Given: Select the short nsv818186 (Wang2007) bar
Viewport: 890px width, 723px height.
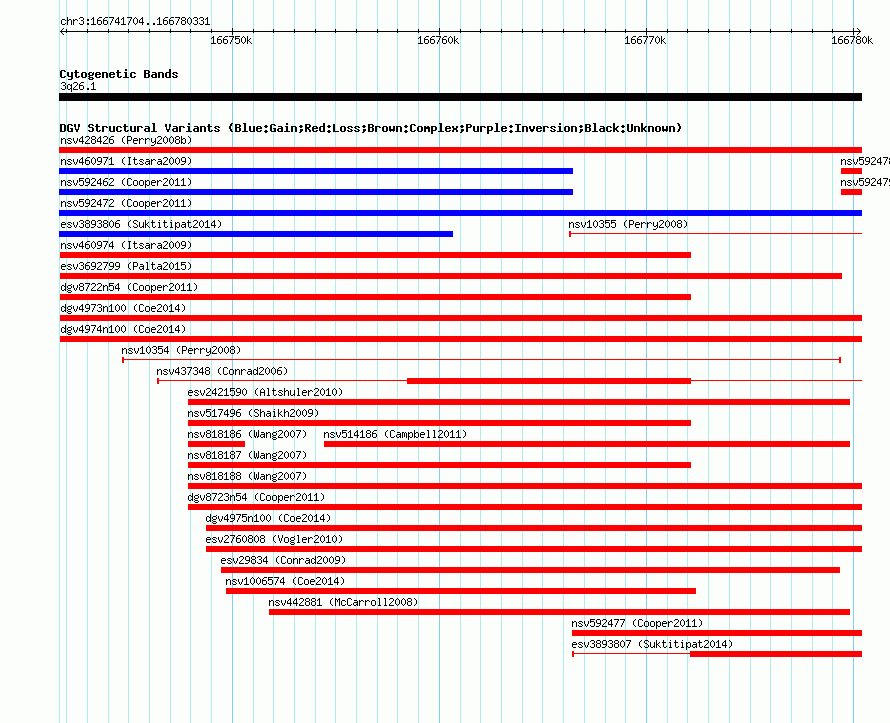Looking at the screenshot, I should coord(216,444).
